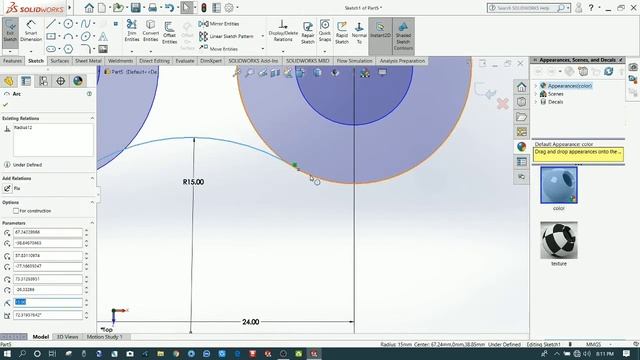
Task: Switch to the Features tab
Action: point(12,61)
